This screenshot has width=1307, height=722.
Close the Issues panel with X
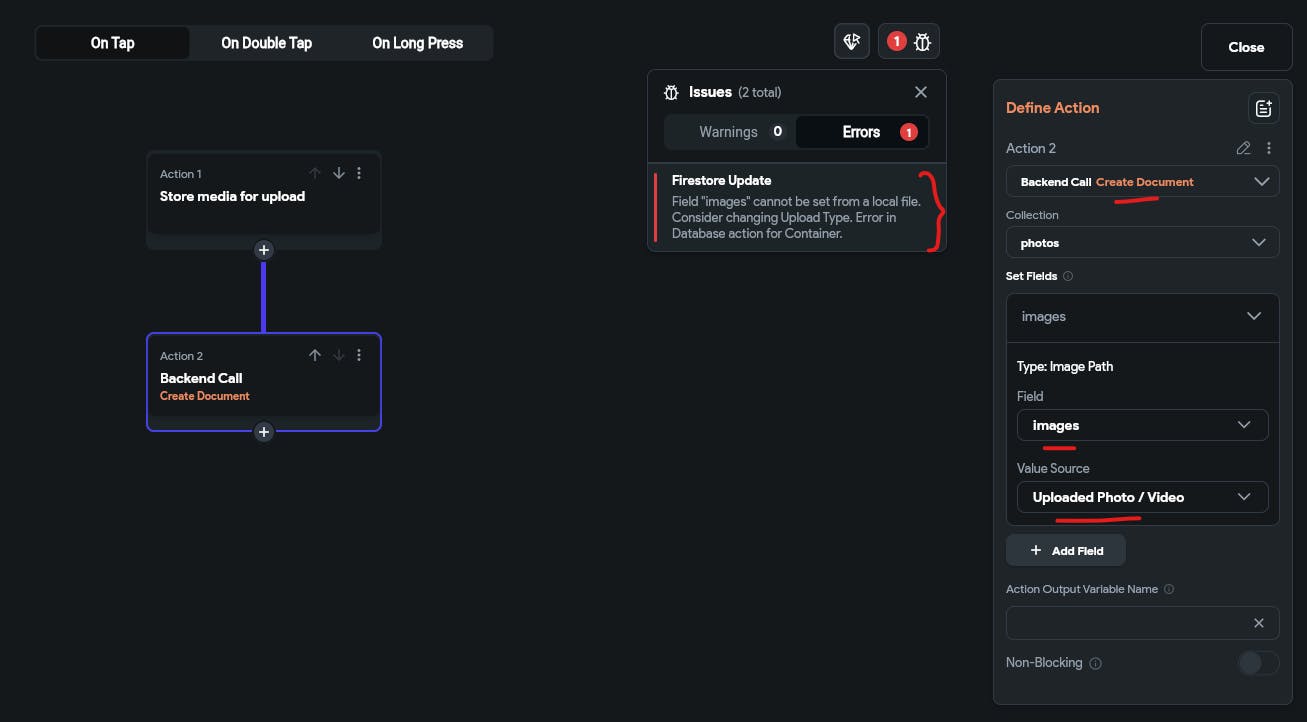coord(921,92)
